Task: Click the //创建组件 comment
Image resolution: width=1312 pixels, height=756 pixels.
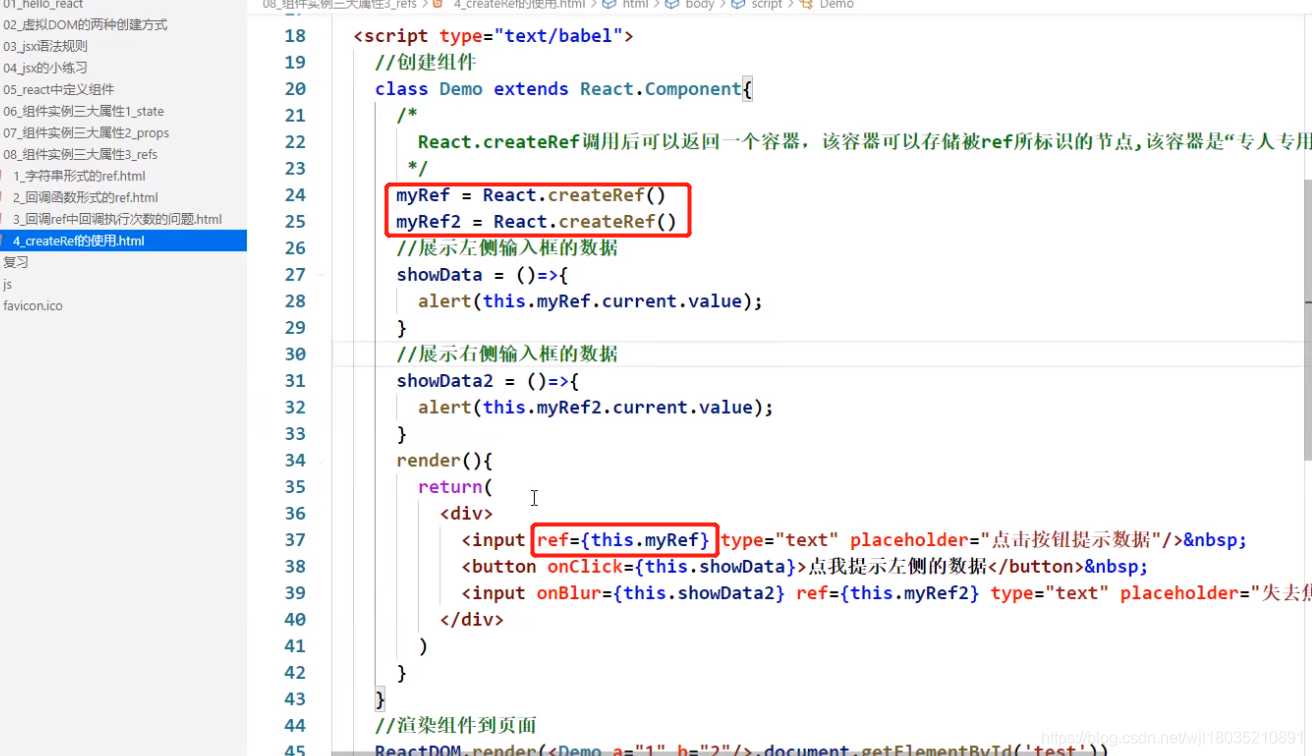Action: pos(425,62)
